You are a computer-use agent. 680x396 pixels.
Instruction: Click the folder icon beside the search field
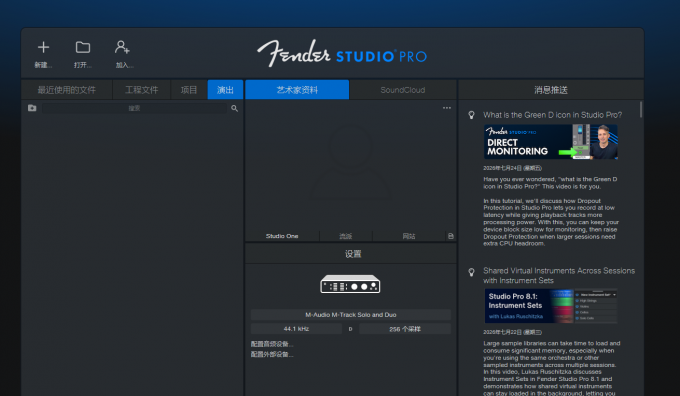(x=32, y=108)
